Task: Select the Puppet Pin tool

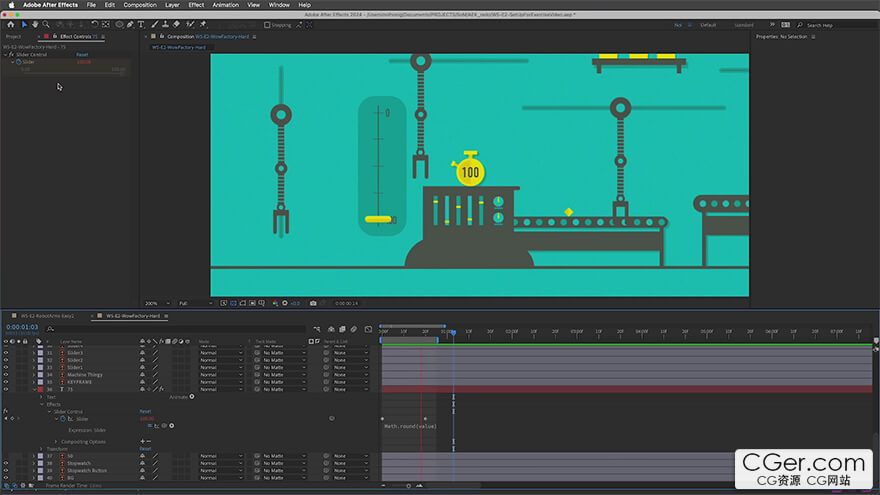Action: point(203,24)
